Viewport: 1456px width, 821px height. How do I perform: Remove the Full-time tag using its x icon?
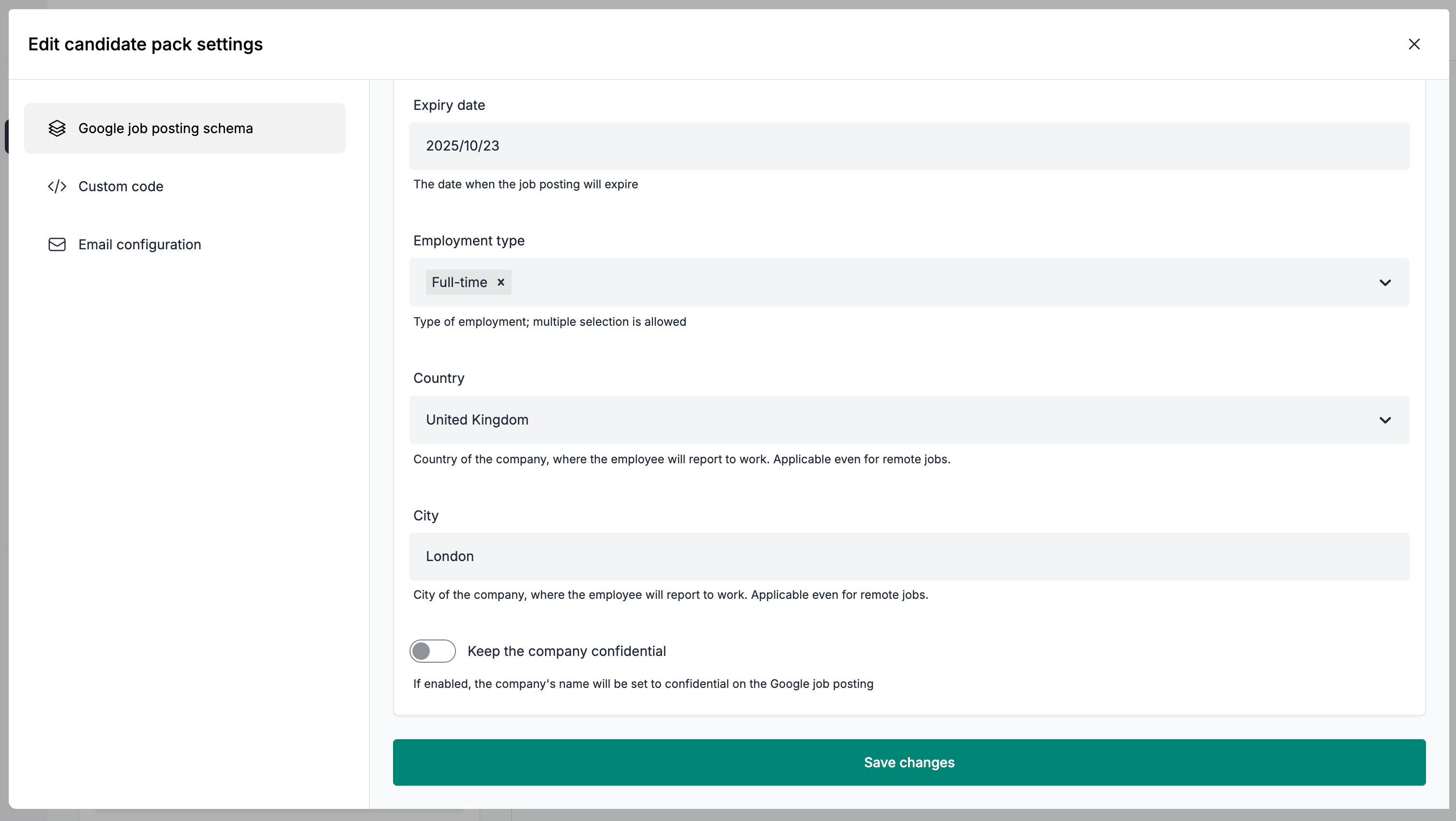(x=501, y=282)
